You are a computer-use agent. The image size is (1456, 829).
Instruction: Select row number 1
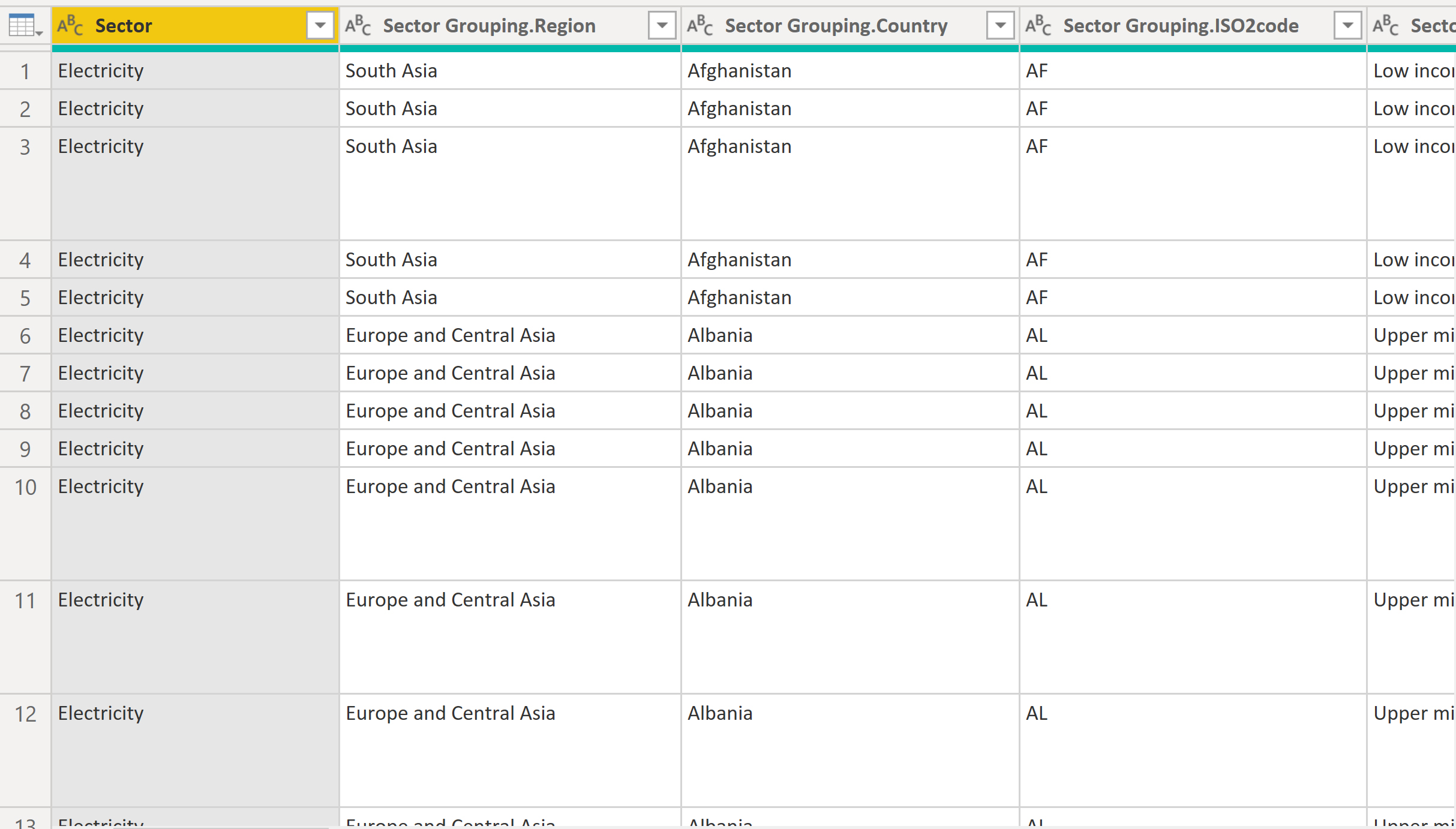25,71
